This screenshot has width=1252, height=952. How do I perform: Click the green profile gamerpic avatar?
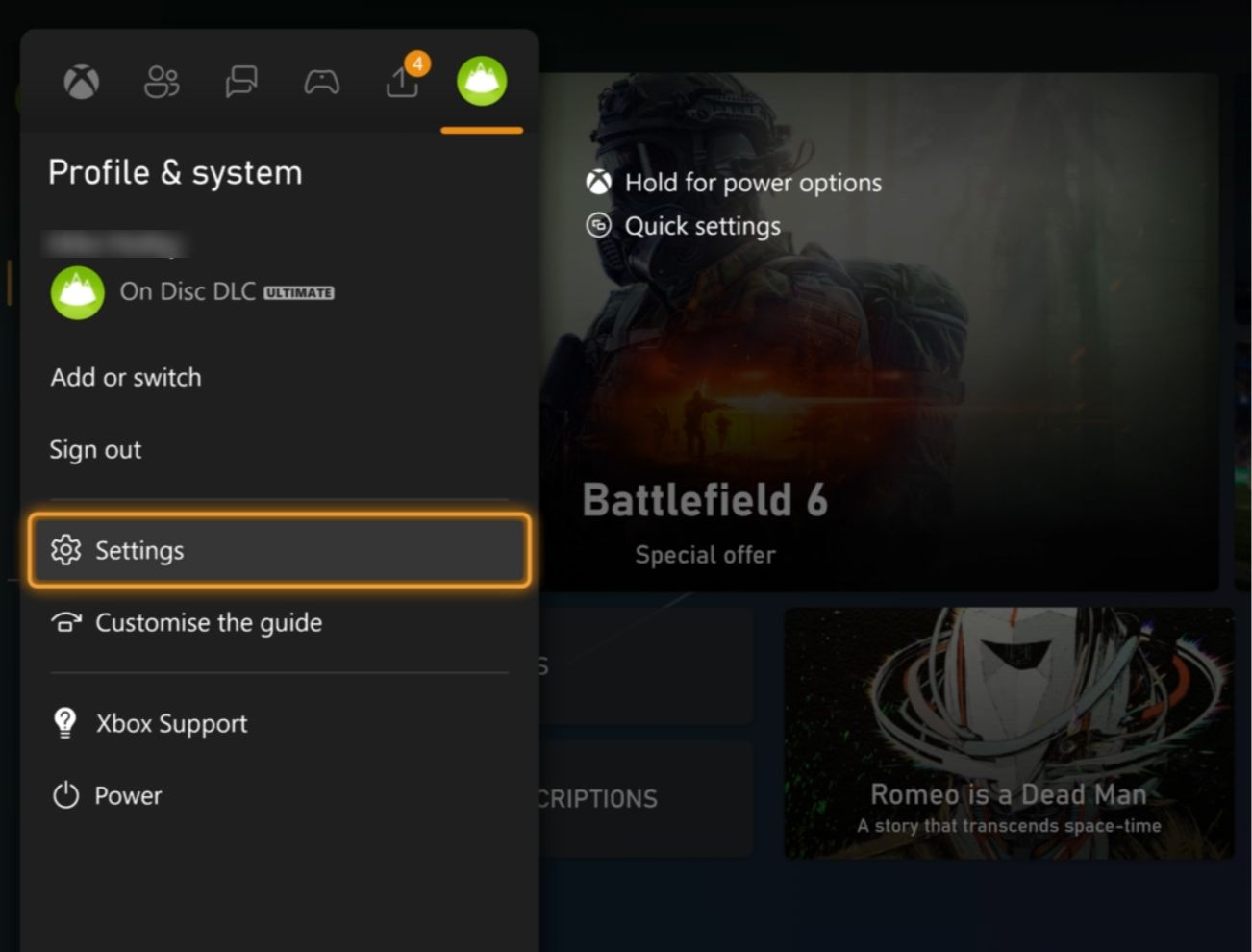tap(77, 292)
